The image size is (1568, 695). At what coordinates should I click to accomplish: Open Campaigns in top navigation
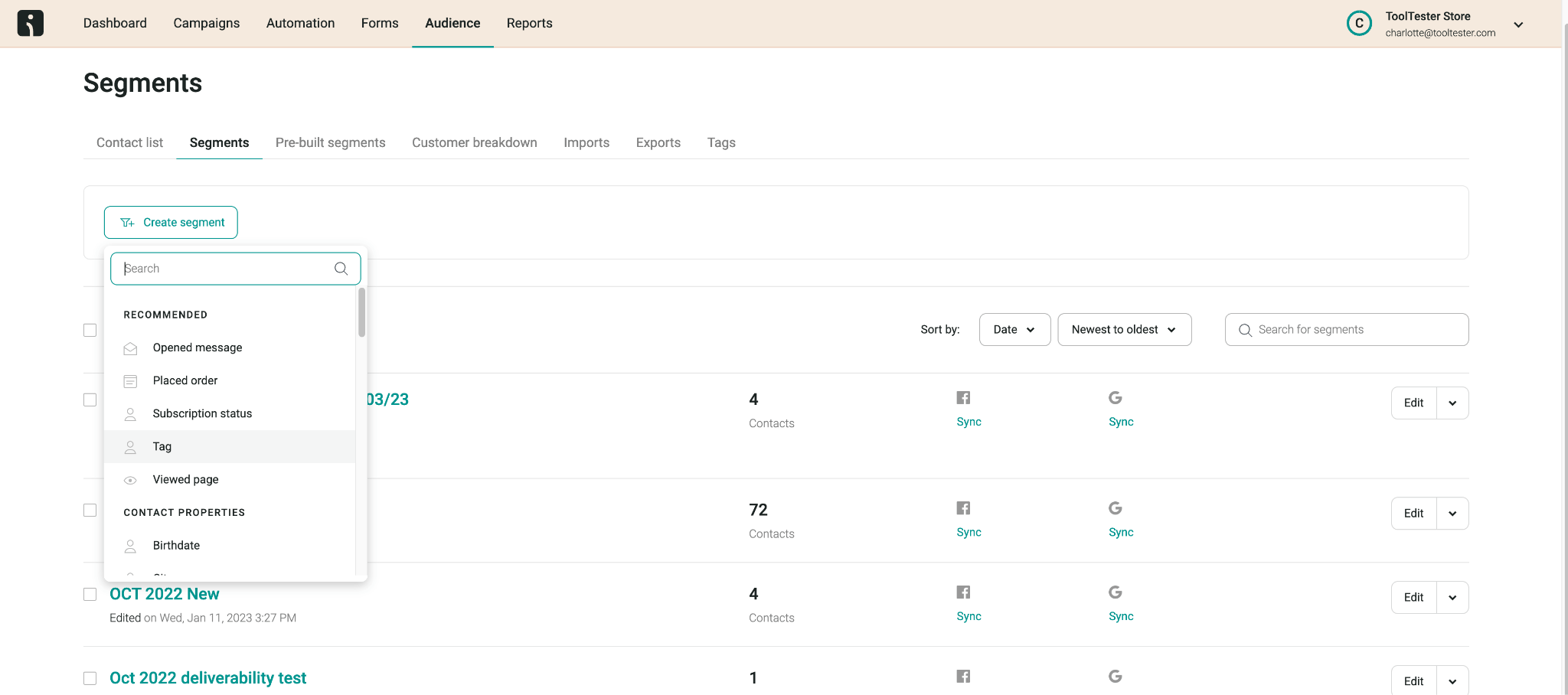(x=206, y=23)
